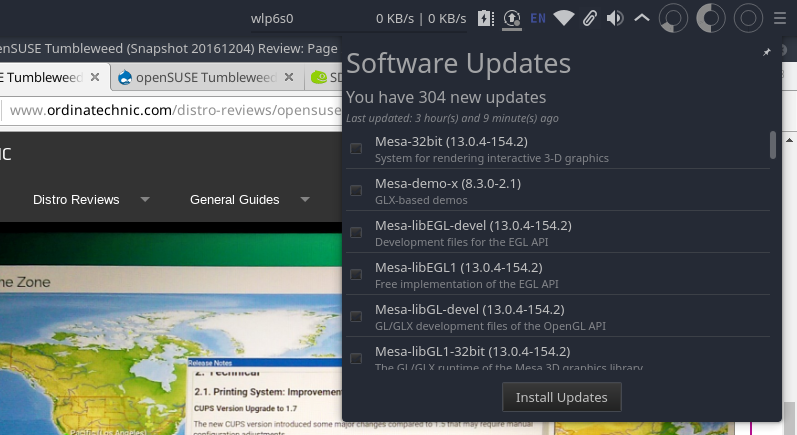Click 'Free implementation of the EGL API' description

point(467,284)
